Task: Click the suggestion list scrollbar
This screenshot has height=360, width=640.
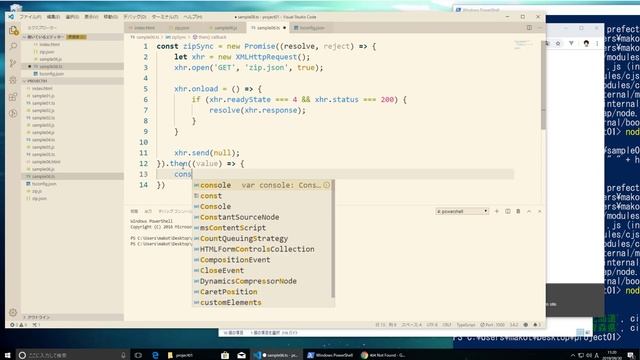Action: [x=333, y=238]
